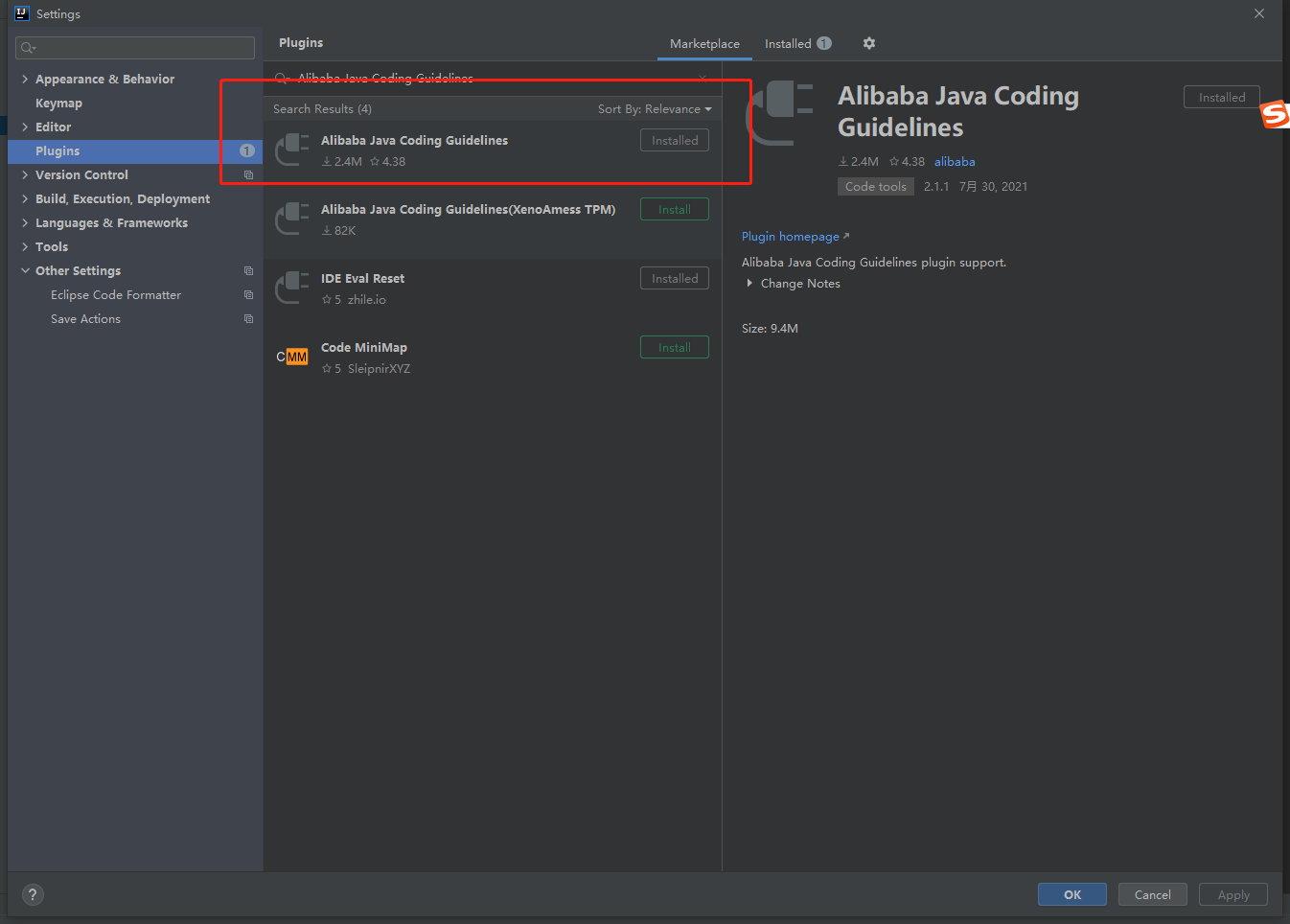Switch to the Installed tab
This screenshot has width=1290, height=924.
(x=797, y=43)
